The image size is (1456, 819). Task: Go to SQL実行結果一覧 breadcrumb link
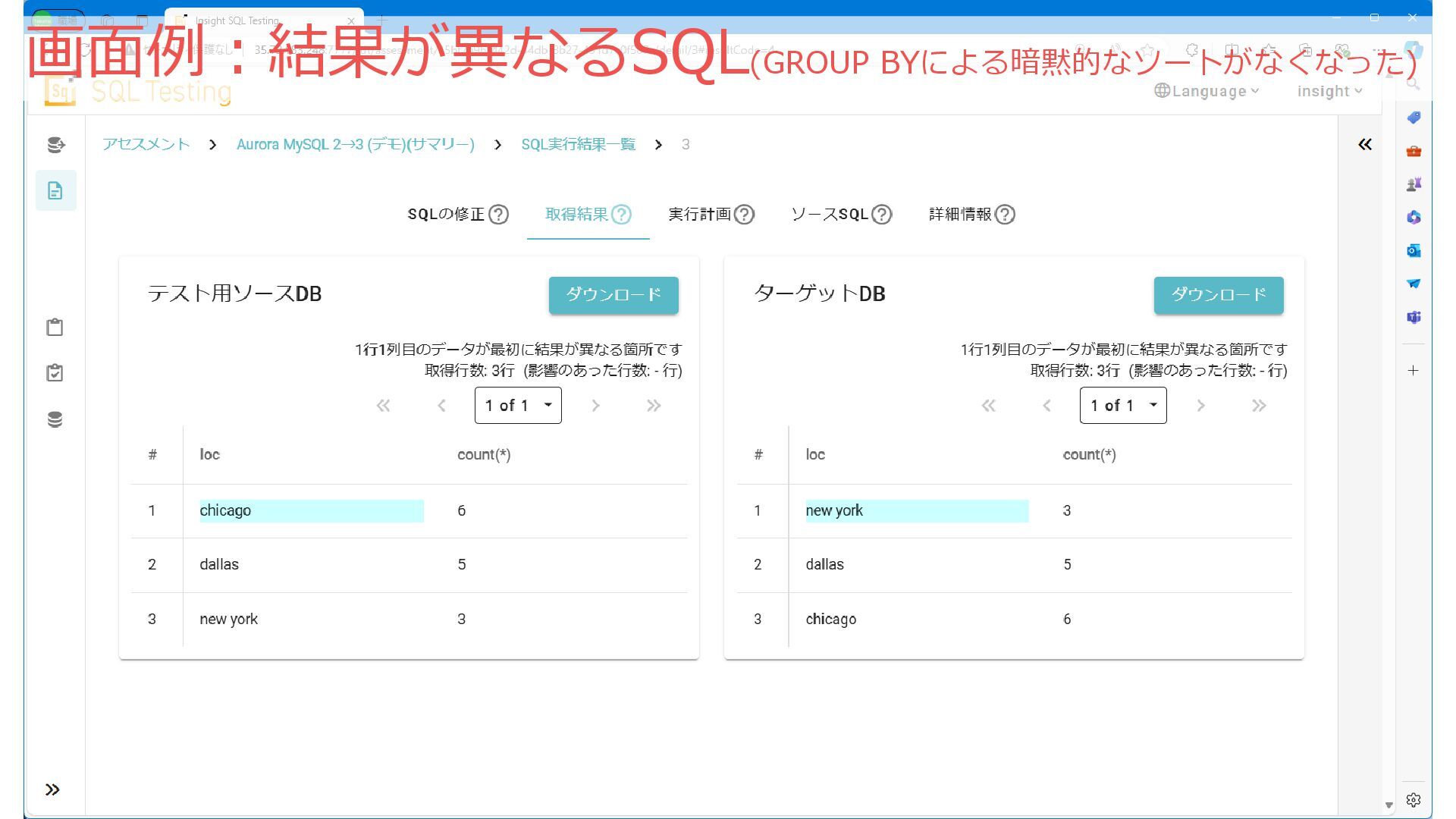click(578, 144)
